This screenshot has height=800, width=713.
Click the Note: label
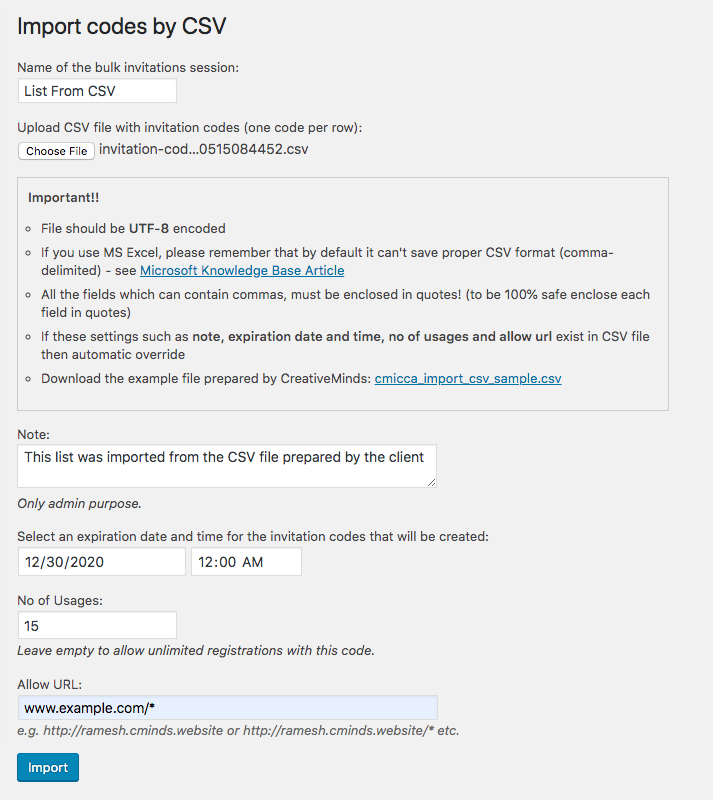point(33,436)
